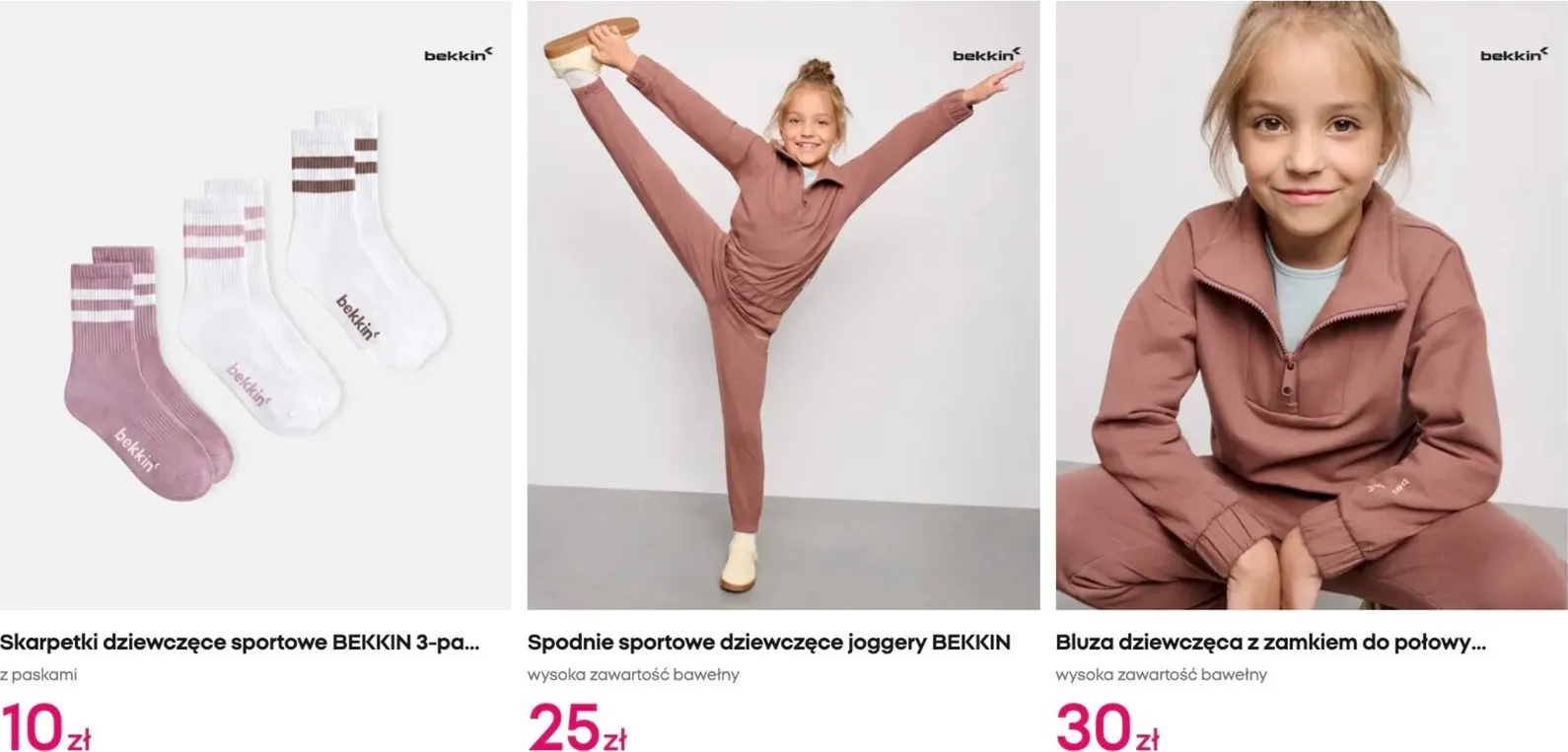Open the half-zip sweatshirt product photo

coord(1312,306)
